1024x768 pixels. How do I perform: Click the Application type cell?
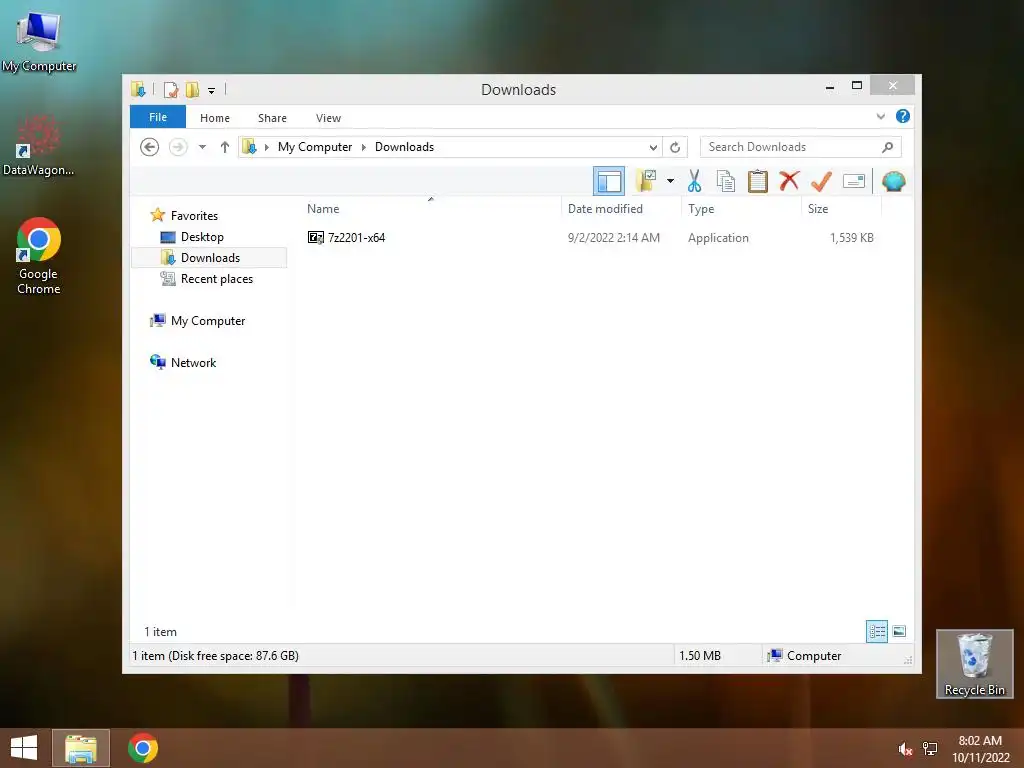(x=718, y=238)
